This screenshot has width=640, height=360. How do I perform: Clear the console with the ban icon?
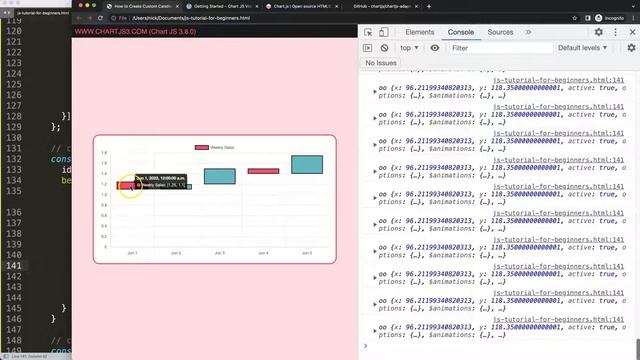[384, 48]
